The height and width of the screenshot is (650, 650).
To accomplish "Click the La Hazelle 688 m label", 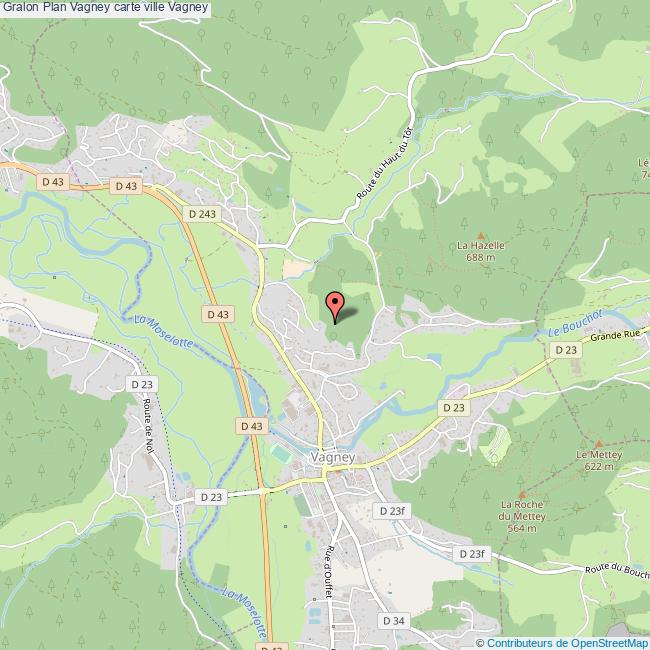I will click(x=481, y=251).
